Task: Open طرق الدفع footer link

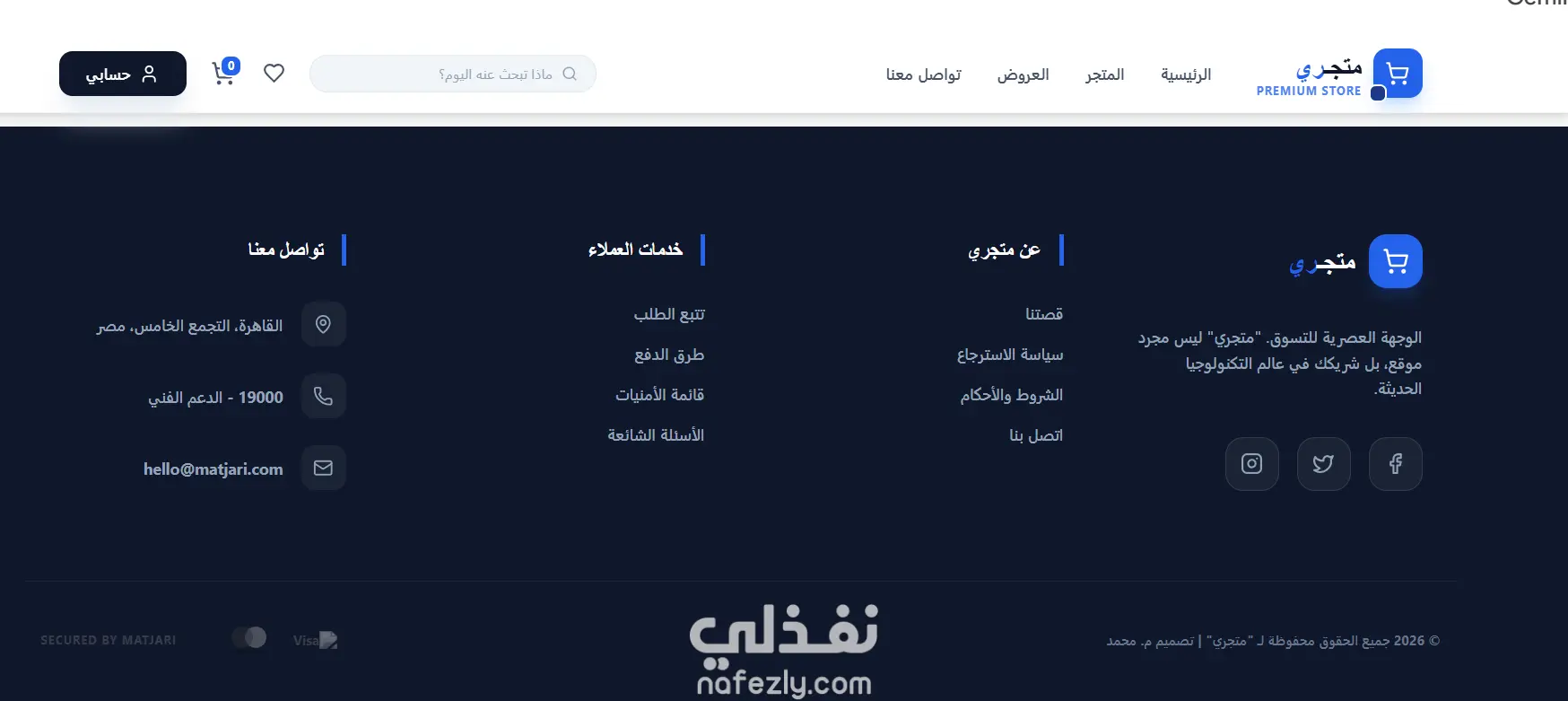Action: click(669, 355)
